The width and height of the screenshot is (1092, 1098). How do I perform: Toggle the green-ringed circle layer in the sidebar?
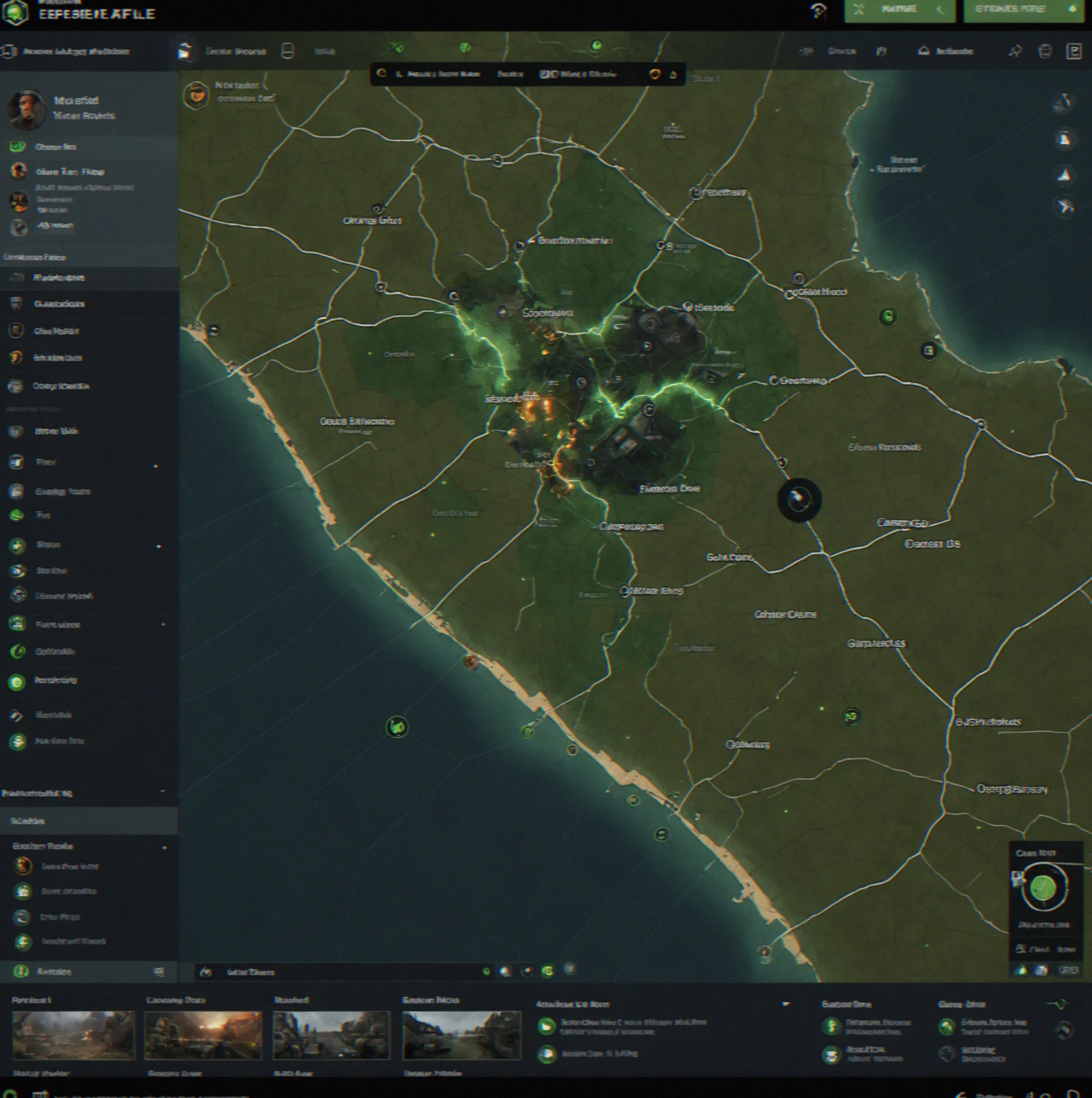coord(16,682)
